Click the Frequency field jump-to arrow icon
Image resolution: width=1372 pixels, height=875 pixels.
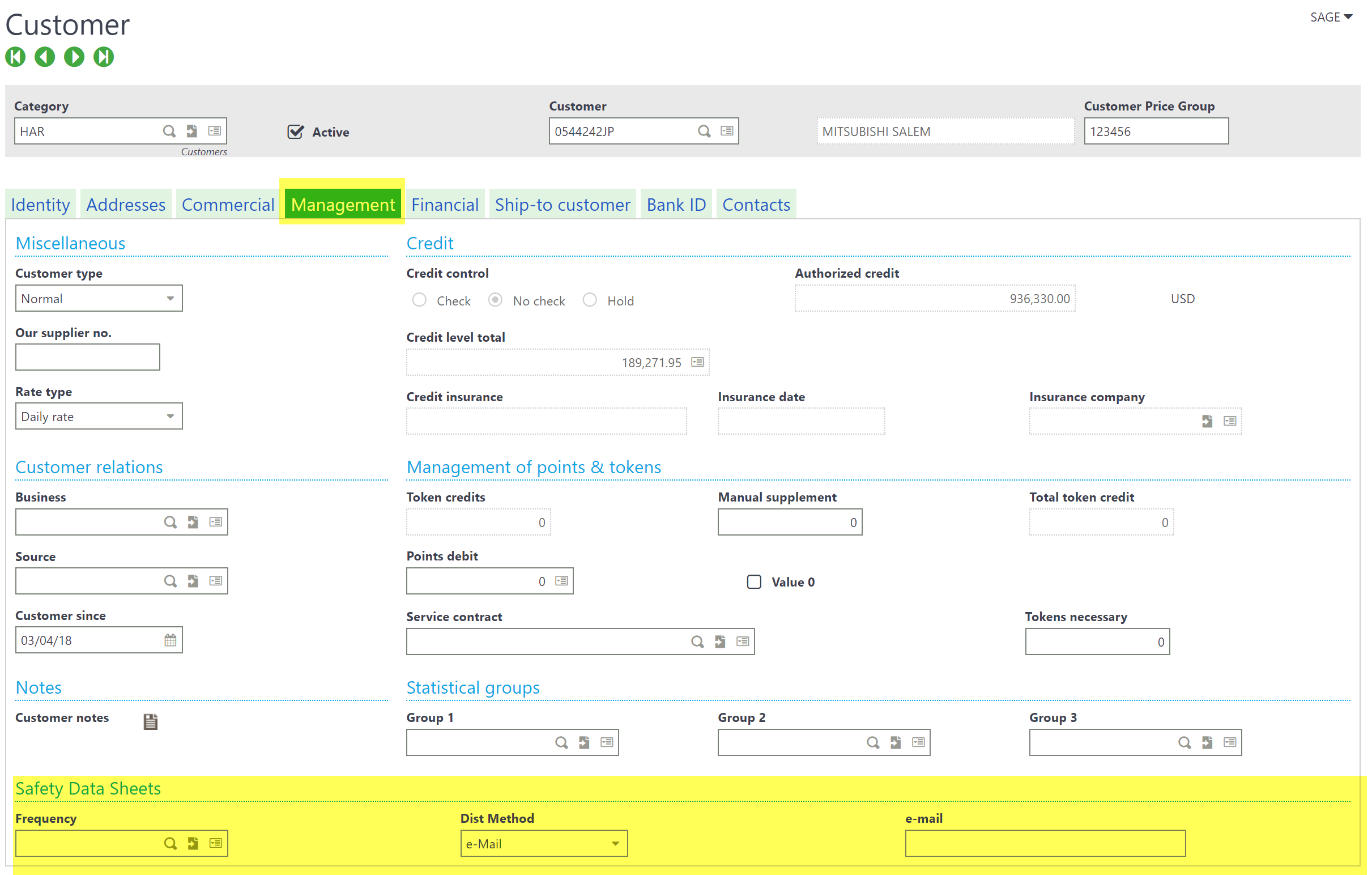pos(193,843)
